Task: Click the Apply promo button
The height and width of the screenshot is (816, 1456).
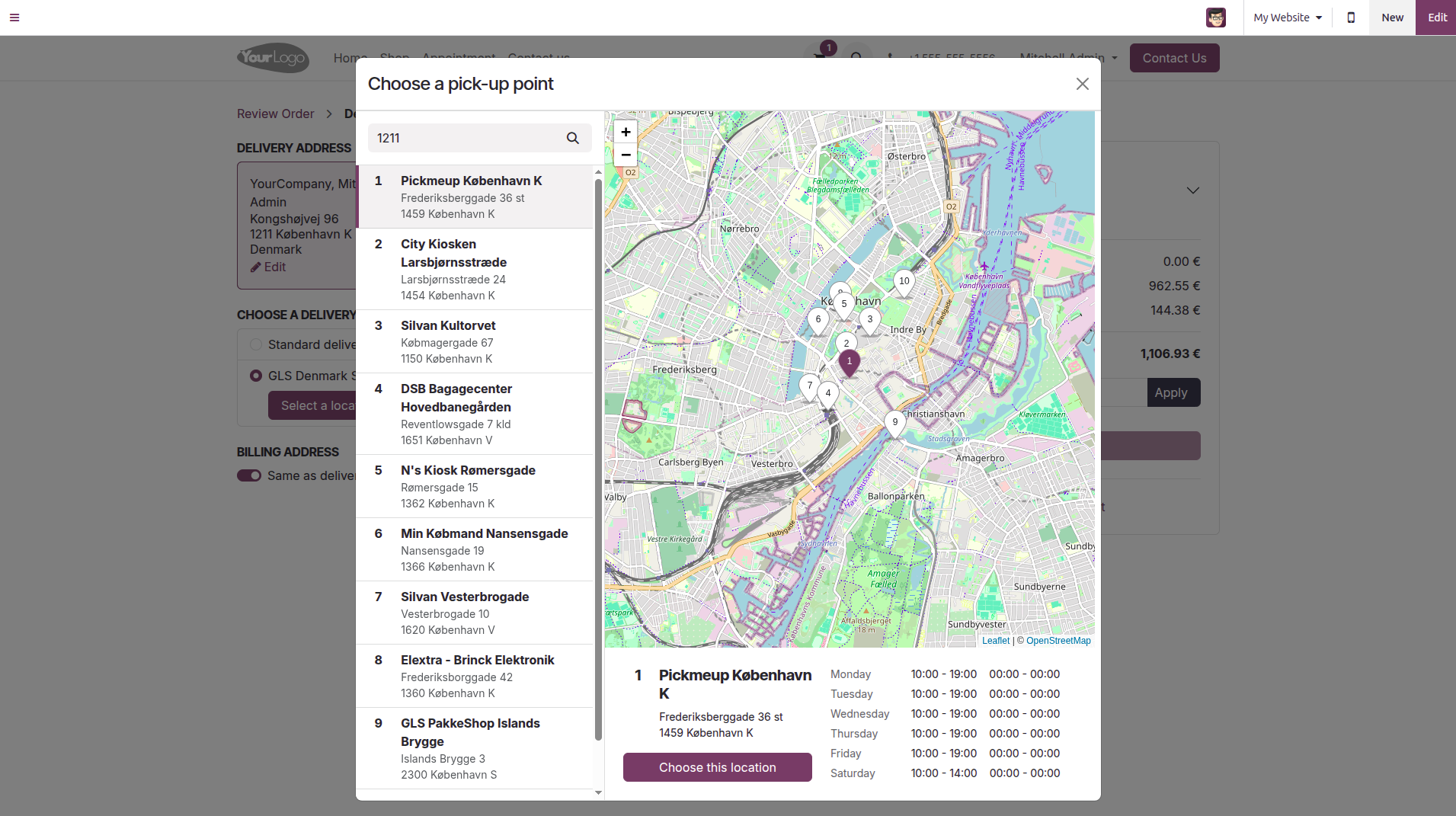Action: tap(1173, 393)
